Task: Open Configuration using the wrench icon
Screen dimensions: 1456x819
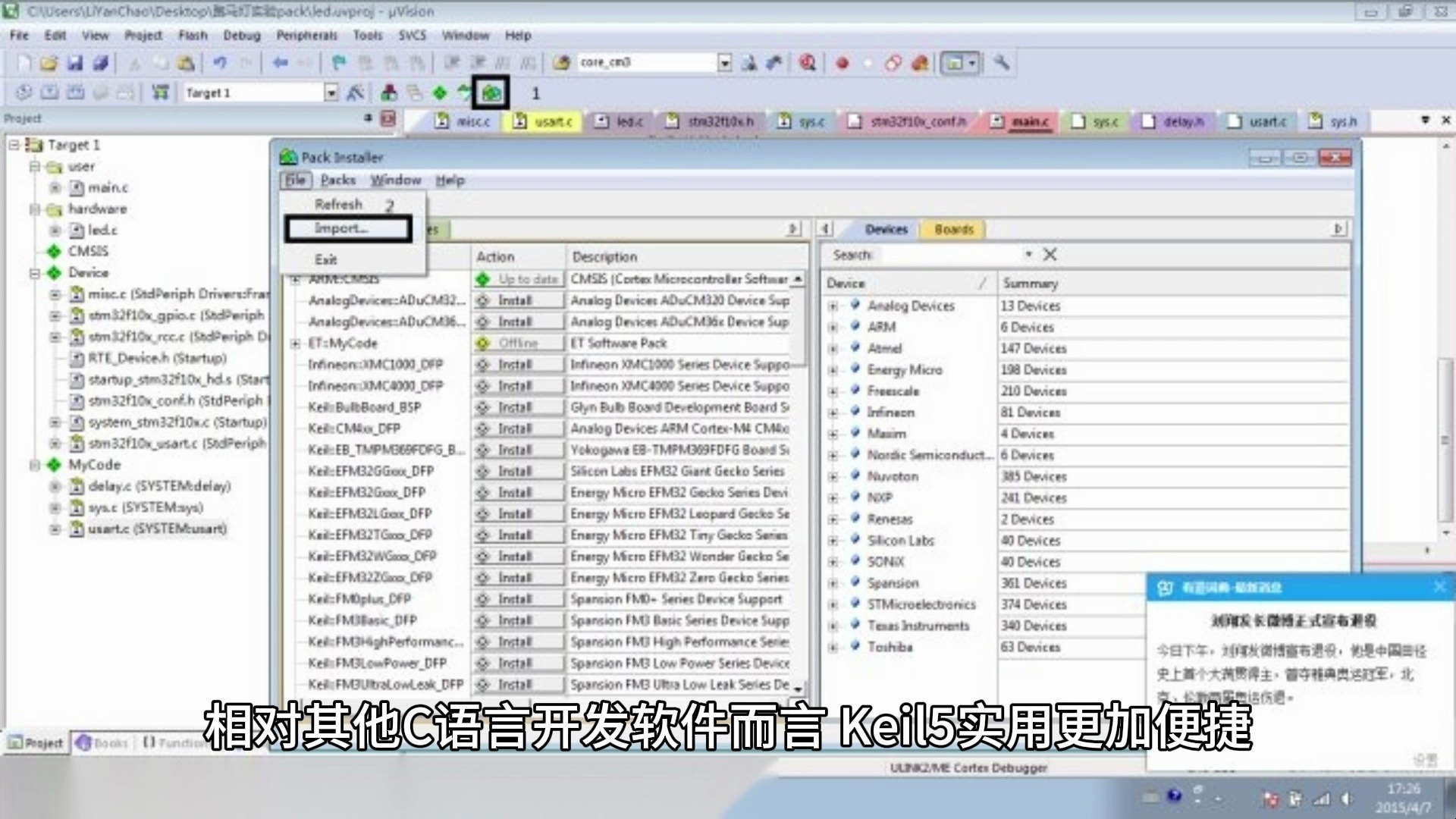Action: tap(1002, 63)
